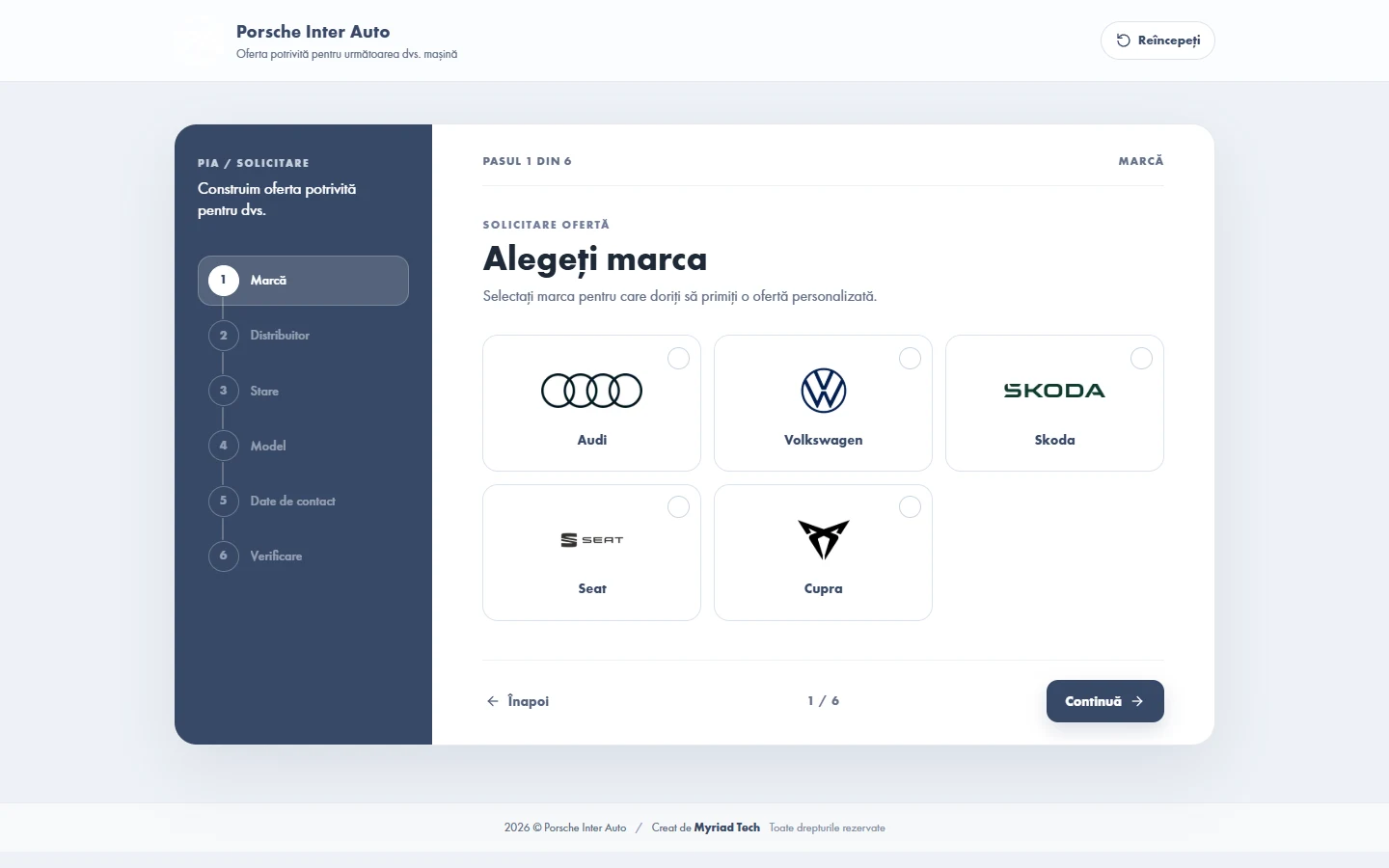Click the Seat brand name label

pyautogui.click(x=591, y=588)
